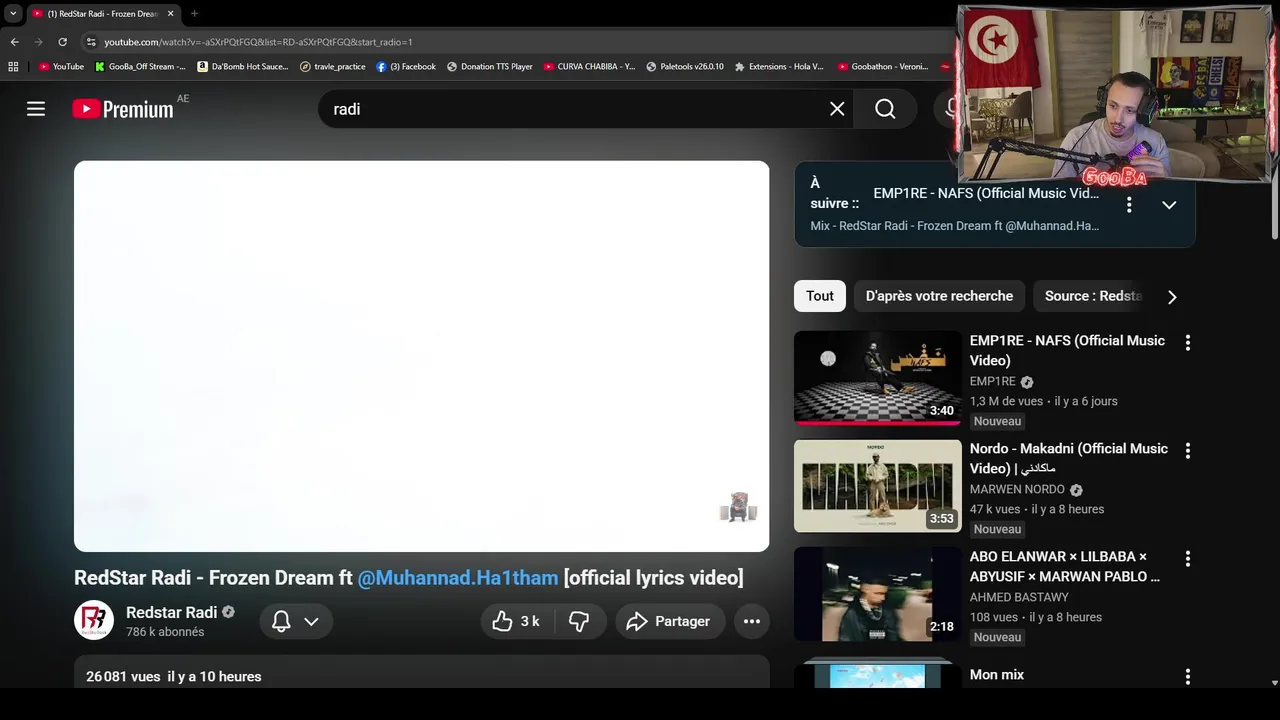Open Nordo - Makadni thumbnail
The image size is (1280, 720).
(878, 486)
